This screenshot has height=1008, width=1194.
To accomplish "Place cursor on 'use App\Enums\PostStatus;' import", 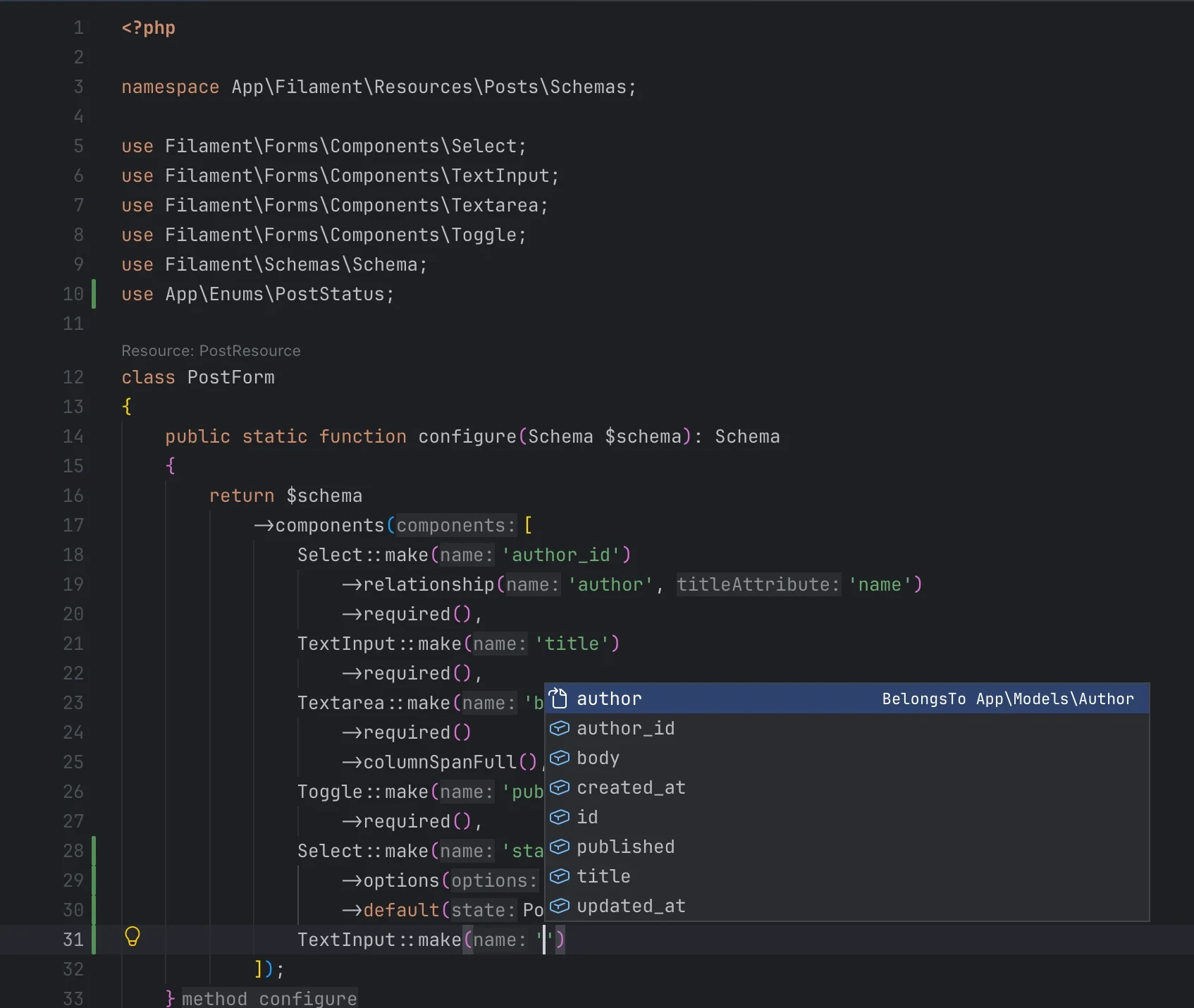I will [257, 294].
